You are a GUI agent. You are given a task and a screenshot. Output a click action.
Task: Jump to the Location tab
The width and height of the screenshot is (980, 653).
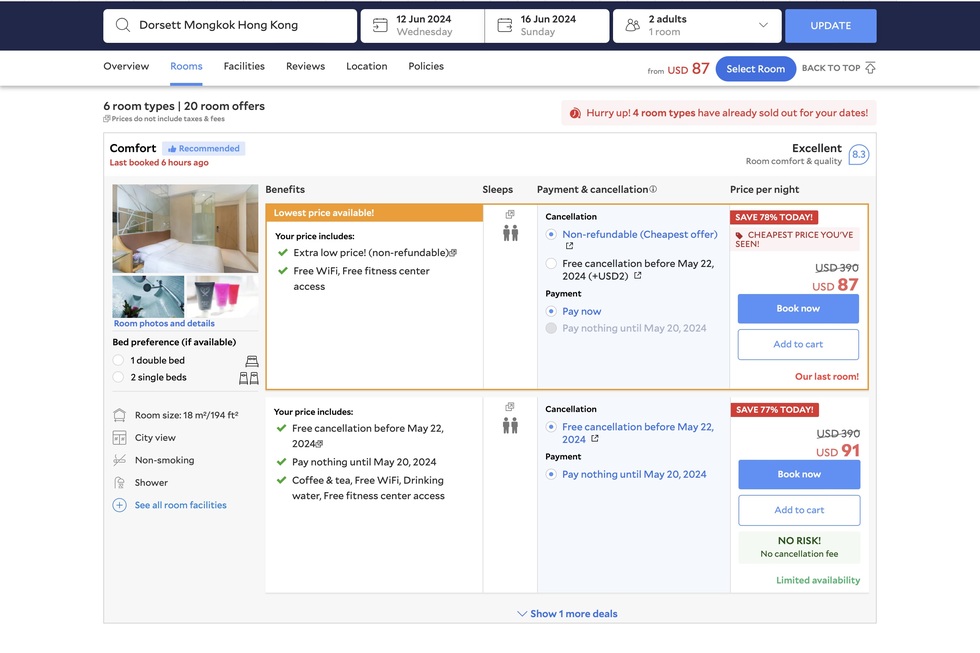(x=367, y=66)
